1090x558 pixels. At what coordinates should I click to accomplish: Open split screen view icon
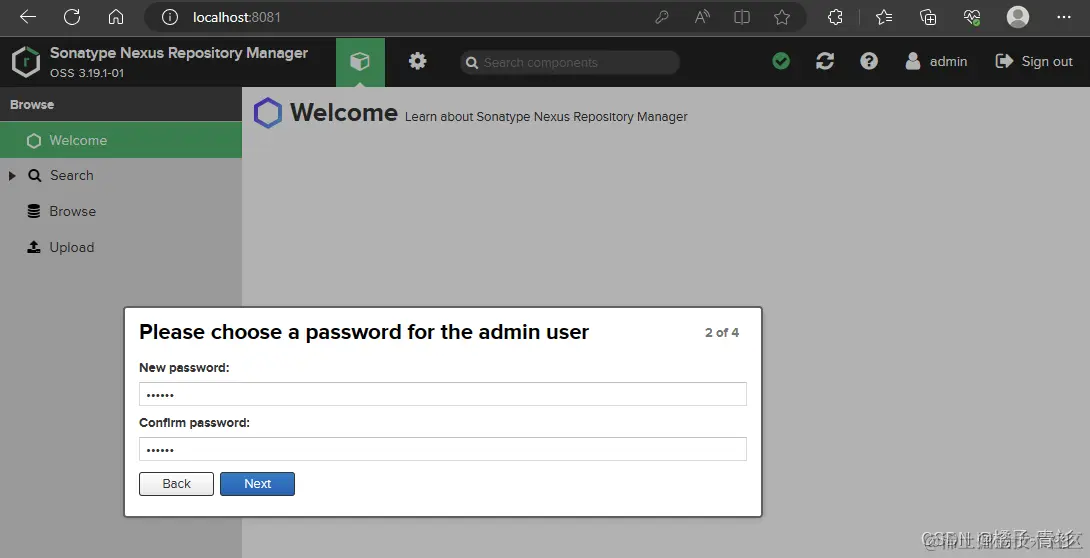point(742,17)
